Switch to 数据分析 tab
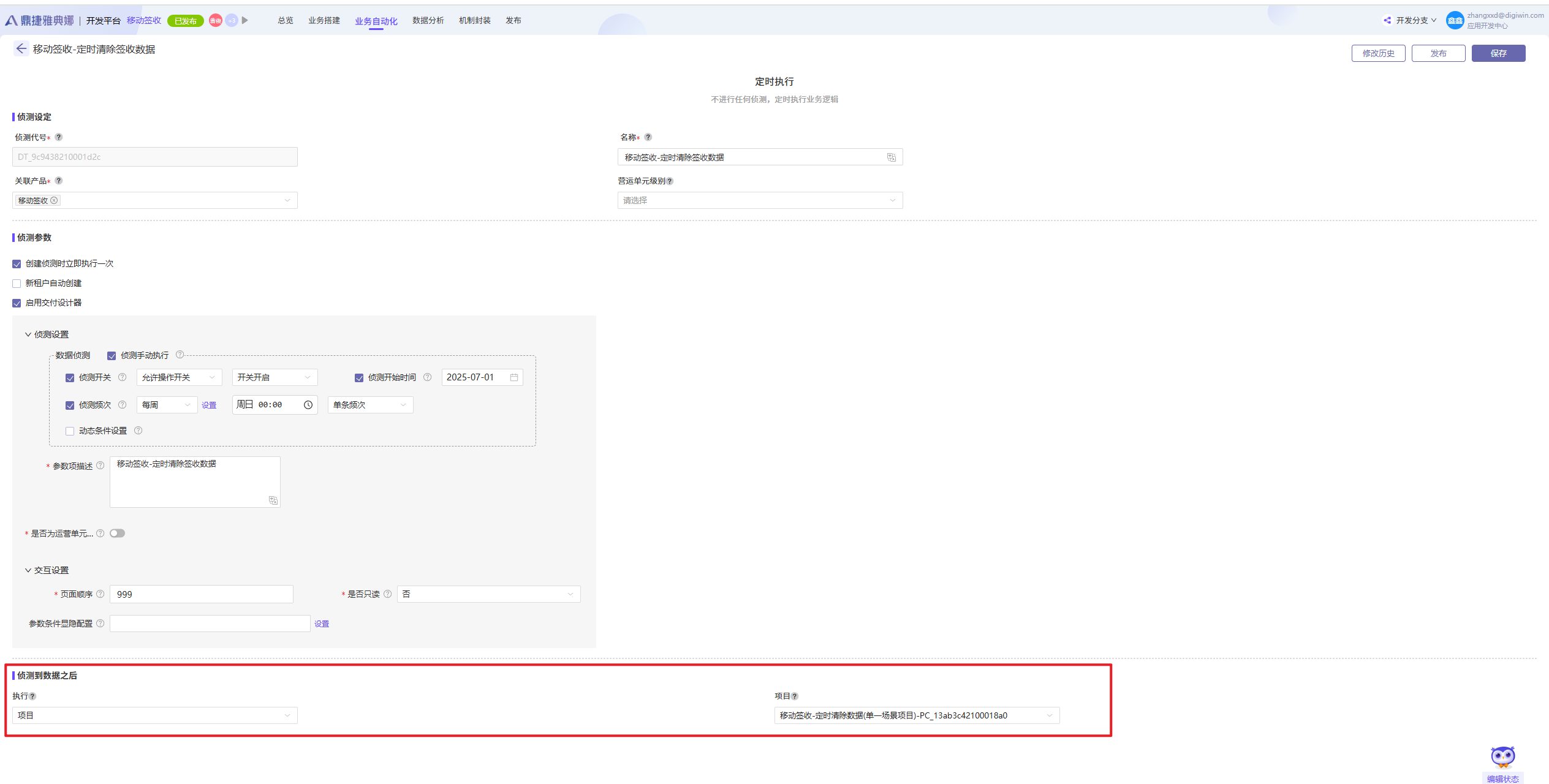This screenshot has height=784, width=1549. pos(428,20)
